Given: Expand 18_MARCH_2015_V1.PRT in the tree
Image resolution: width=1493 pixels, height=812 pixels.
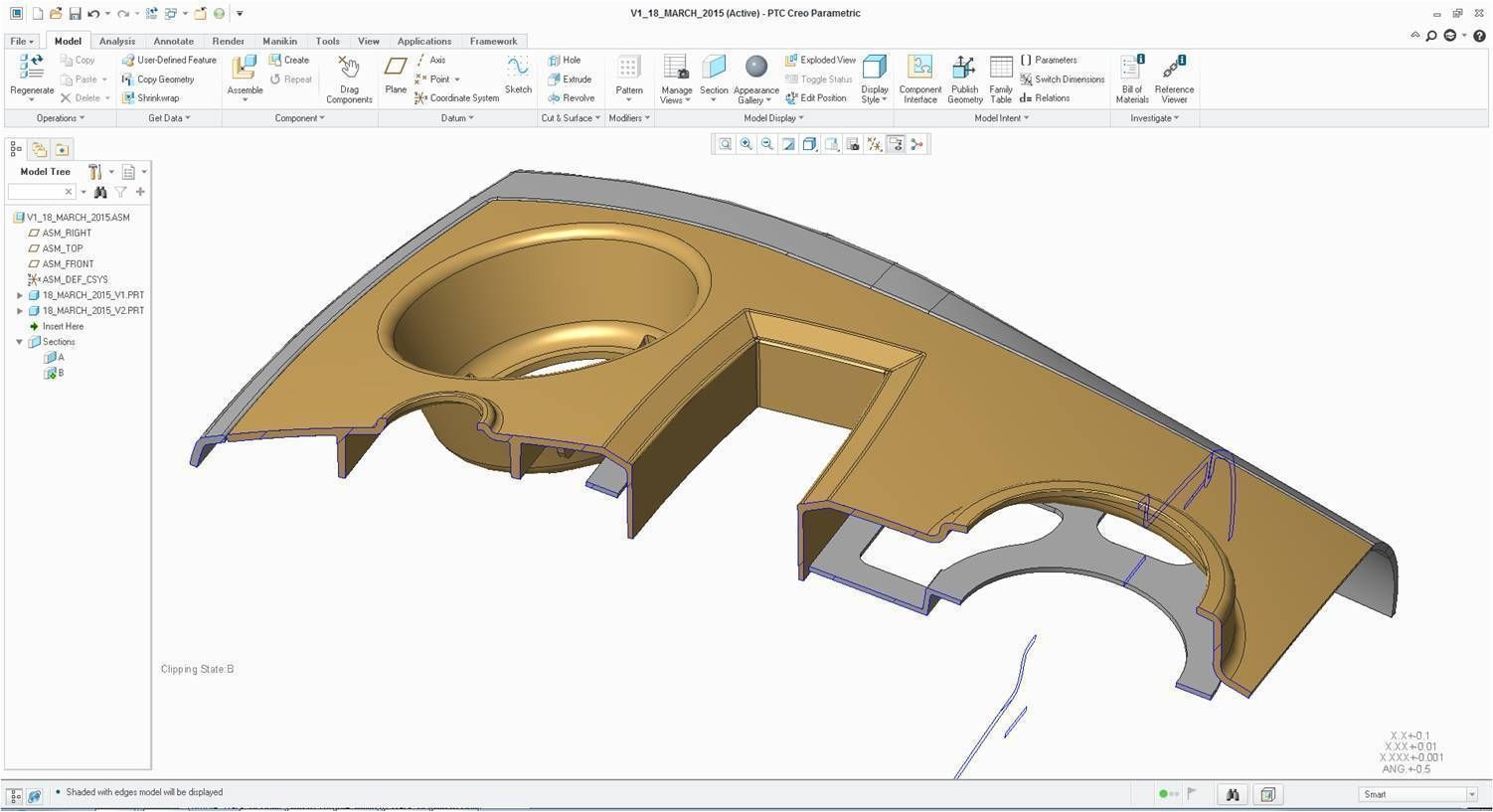Looking at the screenshot, I should 20,295.
